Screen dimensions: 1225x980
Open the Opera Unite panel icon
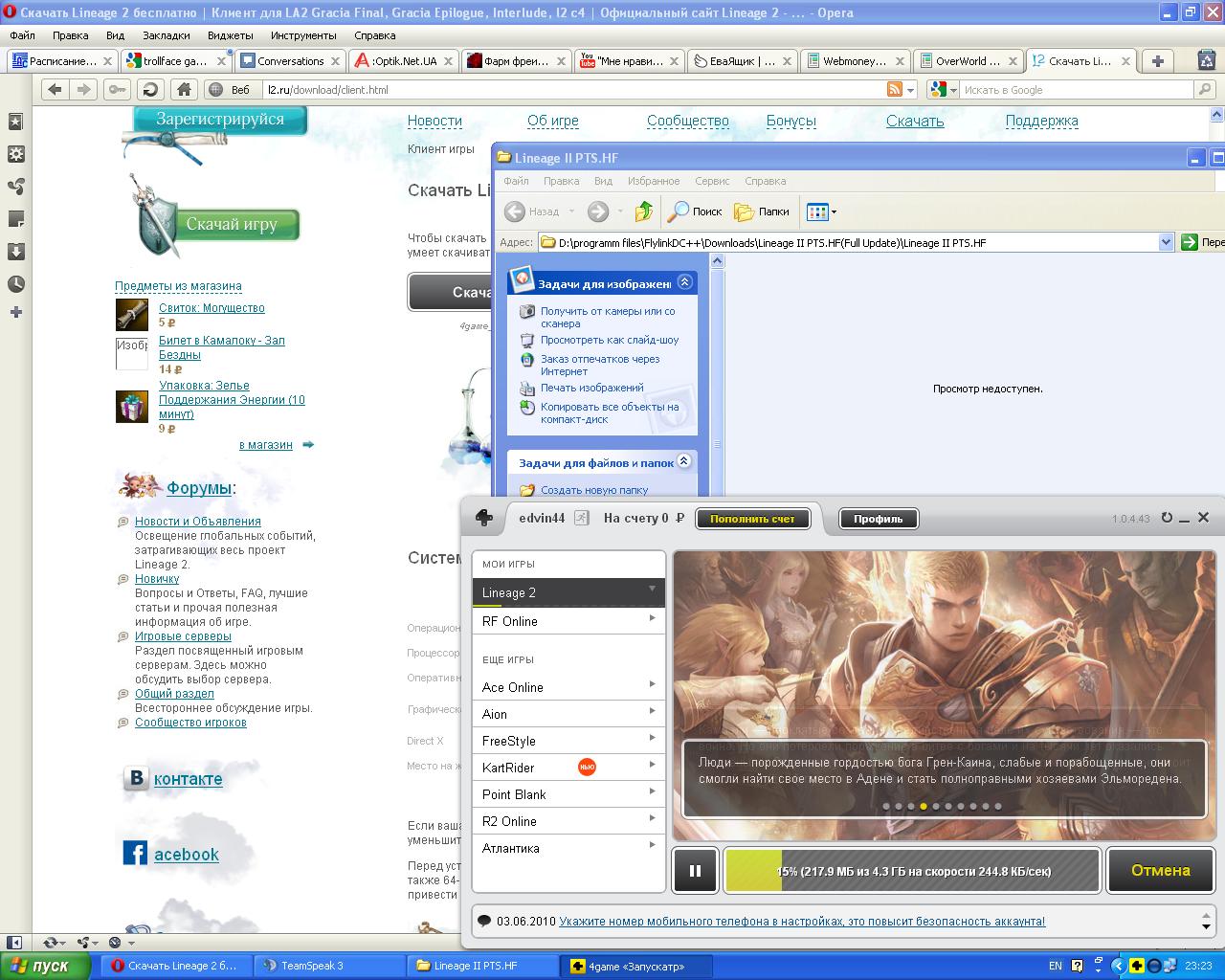(x=15, y=187)
